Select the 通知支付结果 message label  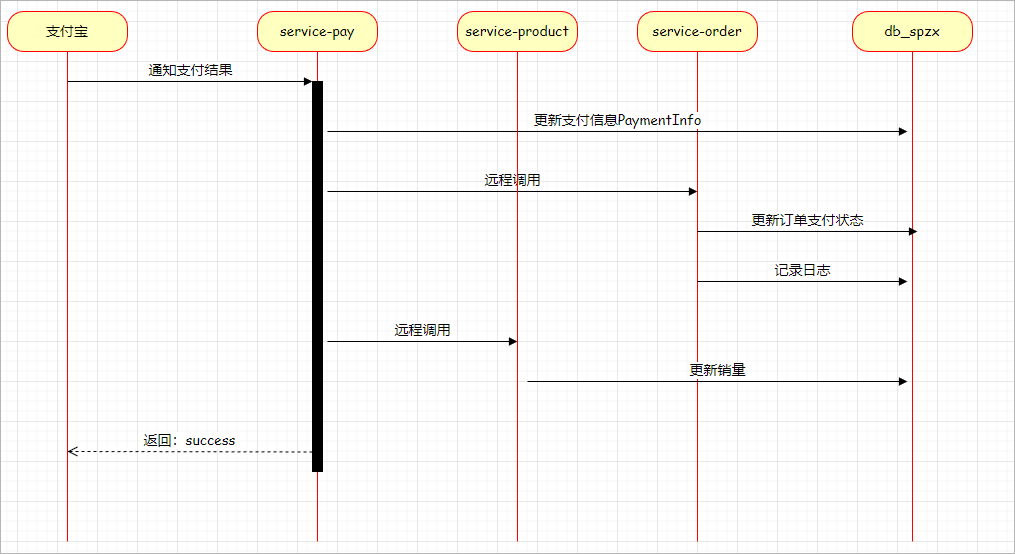pos(190,70)
